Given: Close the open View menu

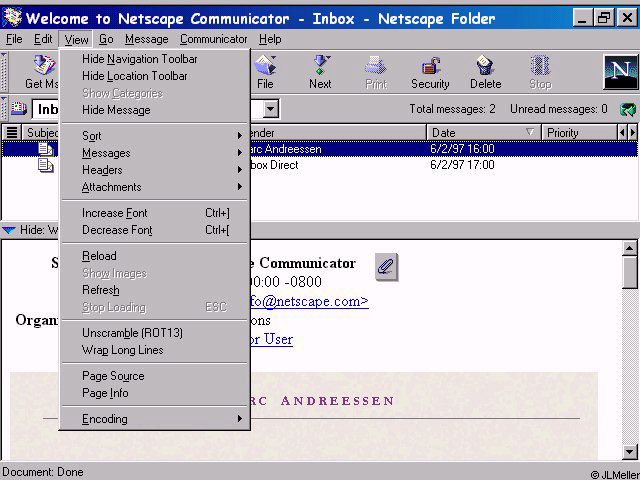Looking at the screenshot, I should (76, 39).
